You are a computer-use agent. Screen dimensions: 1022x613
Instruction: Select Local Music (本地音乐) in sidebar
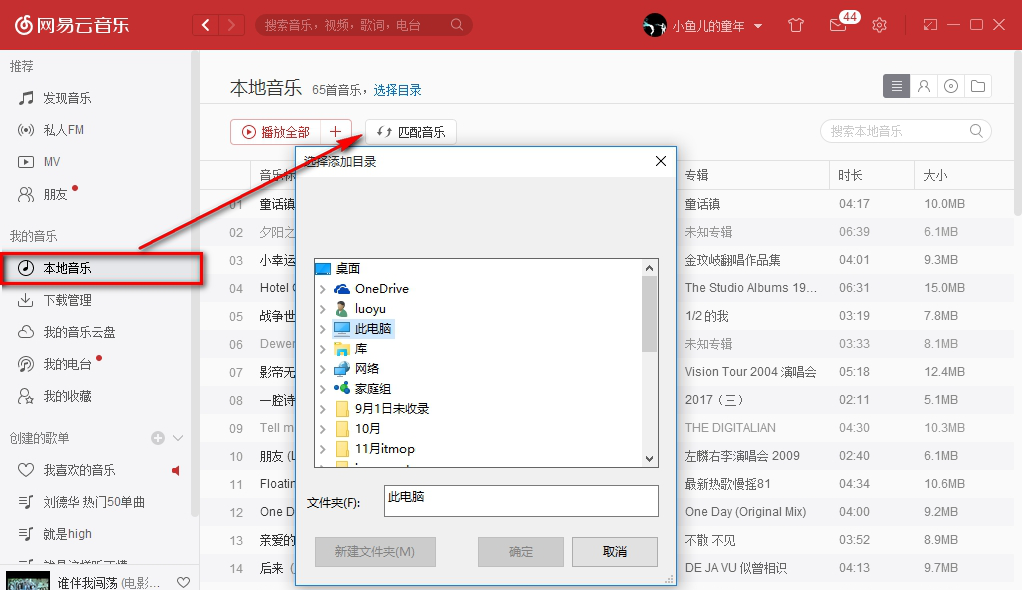tap(102, 268)
